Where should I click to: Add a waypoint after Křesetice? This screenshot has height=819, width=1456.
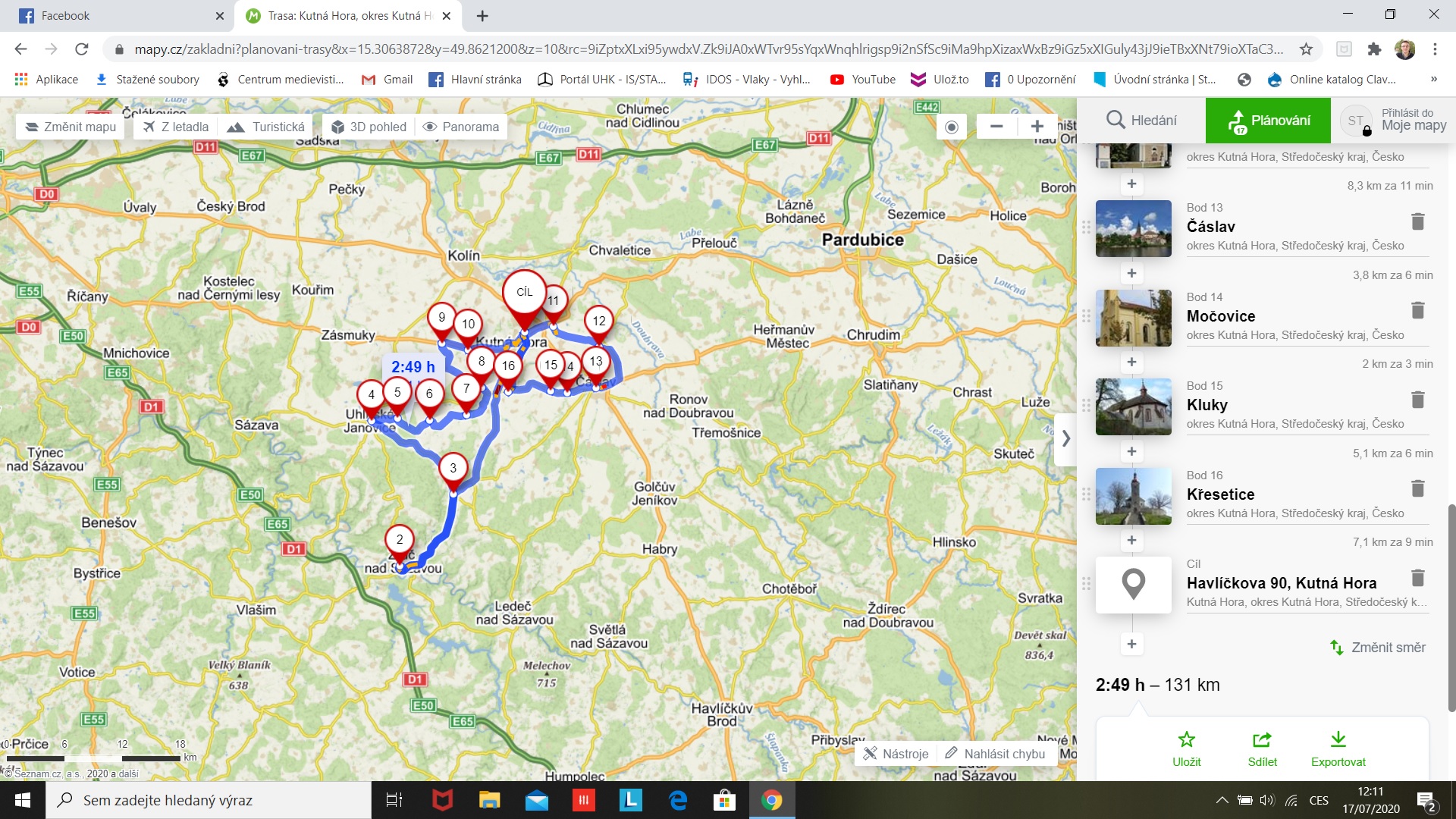1131,541
